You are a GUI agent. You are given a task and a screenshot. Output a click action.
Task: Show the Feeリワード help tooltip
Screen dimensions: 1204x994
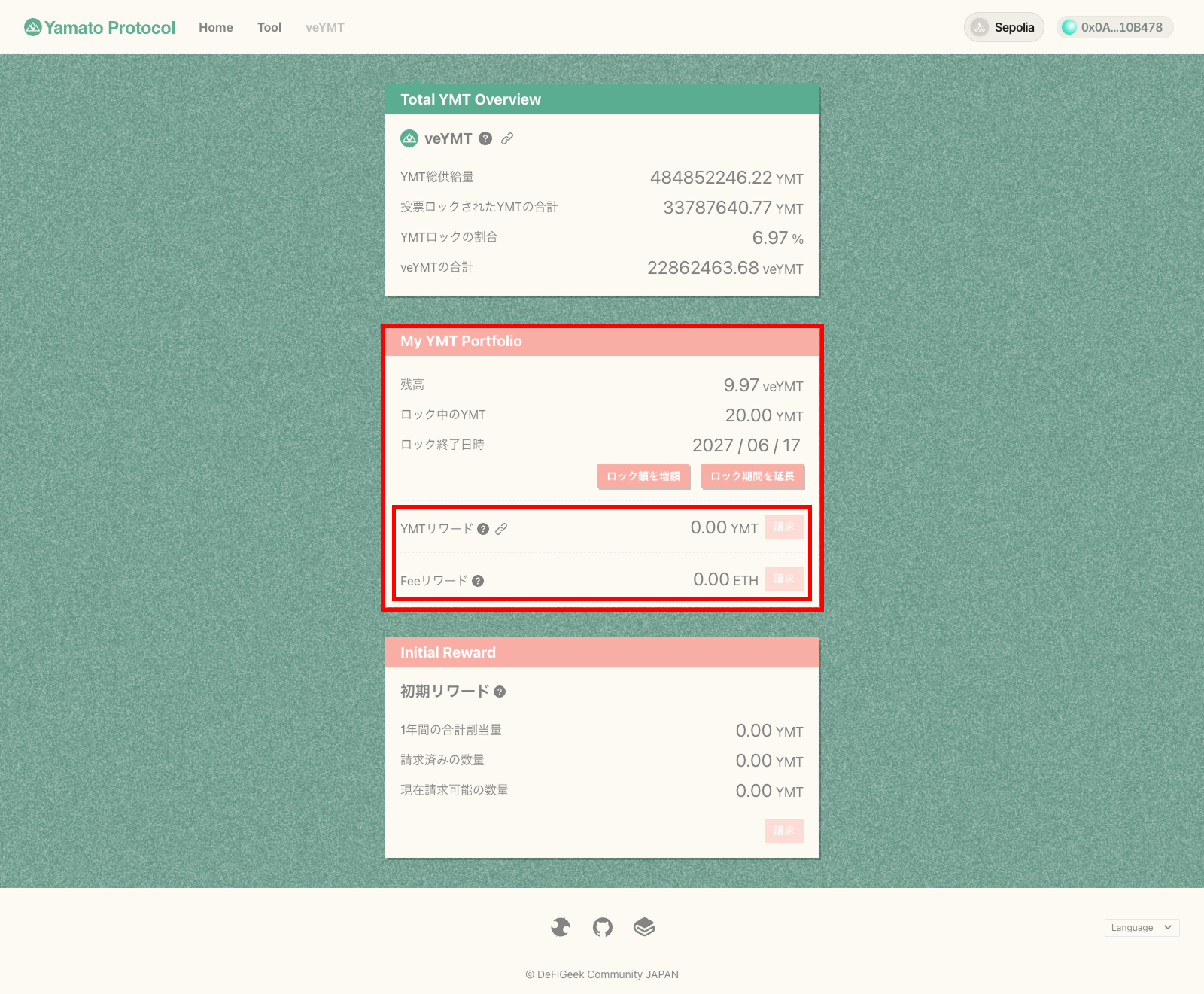pos(478,581)
